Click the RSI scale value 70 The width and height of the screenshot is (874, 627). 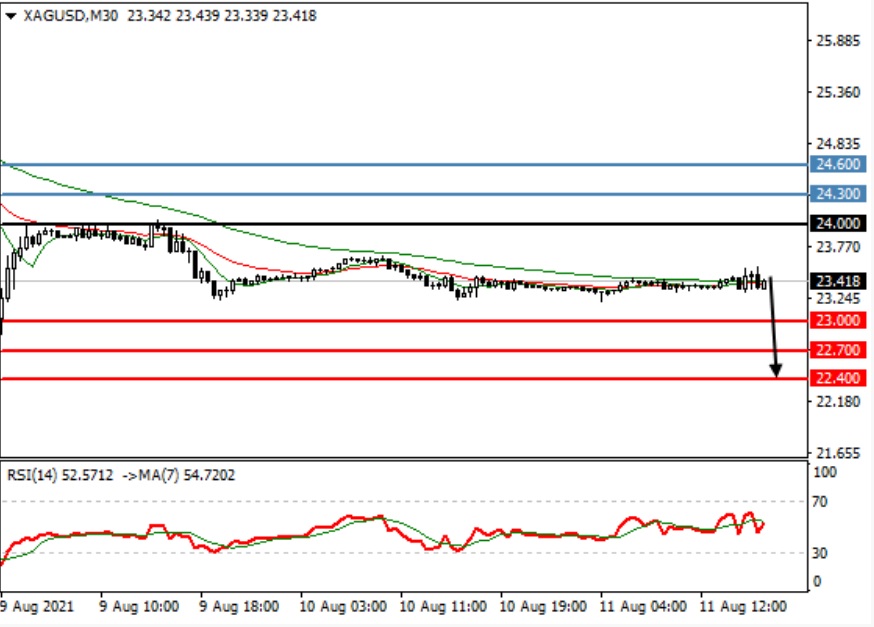click(x=820, y=502)
